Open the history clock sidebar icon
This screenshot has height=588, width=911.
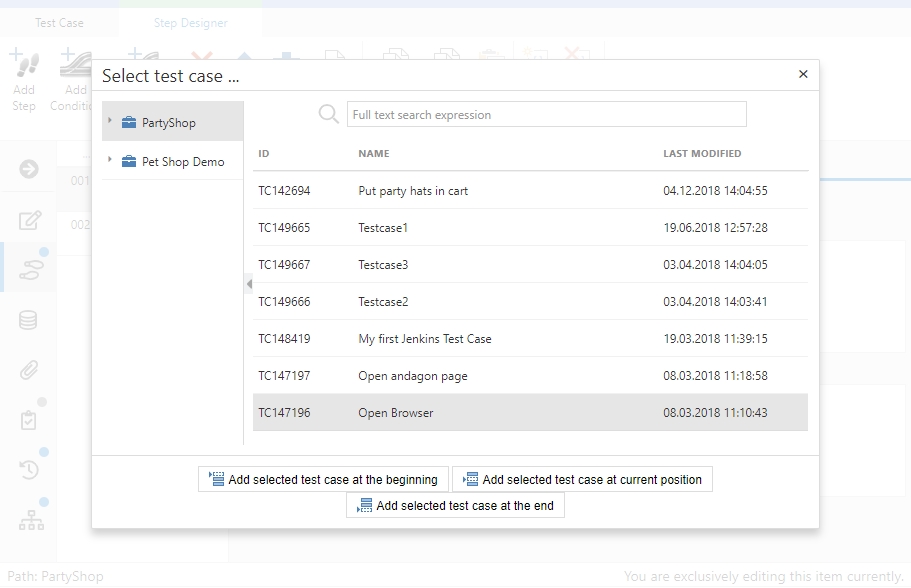[x=29, y=469]
